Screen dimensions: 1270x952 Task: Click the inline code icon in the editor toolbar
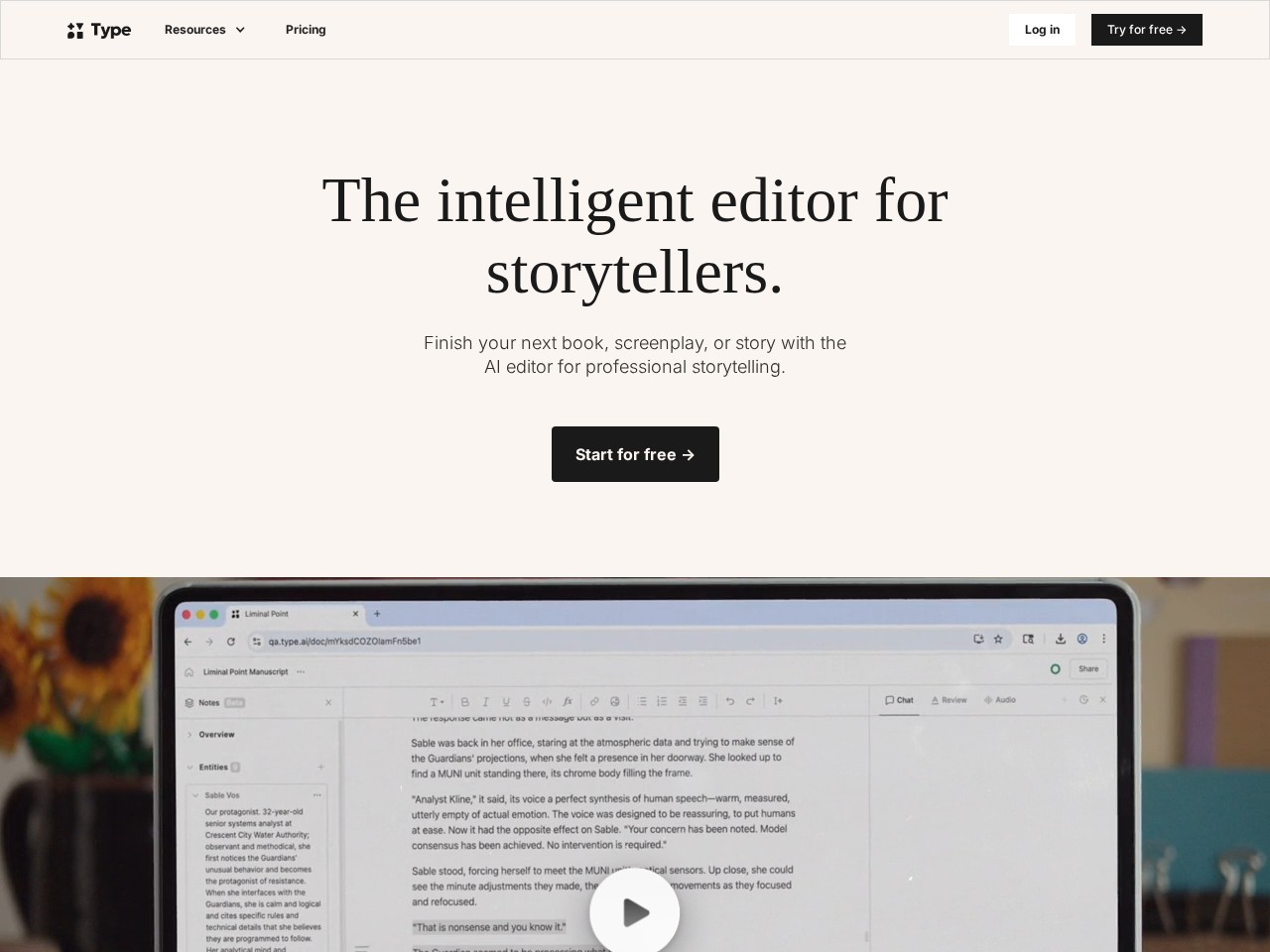click(547, 702)
